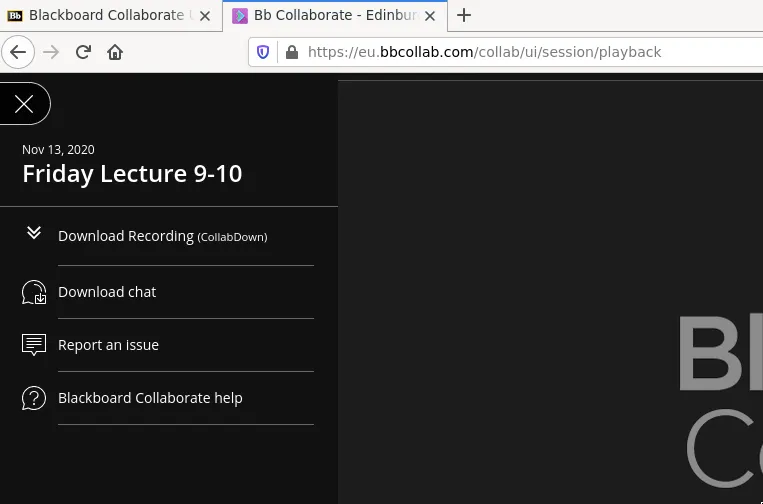Close the recording menu panel
763x504 pixels.
24,104
